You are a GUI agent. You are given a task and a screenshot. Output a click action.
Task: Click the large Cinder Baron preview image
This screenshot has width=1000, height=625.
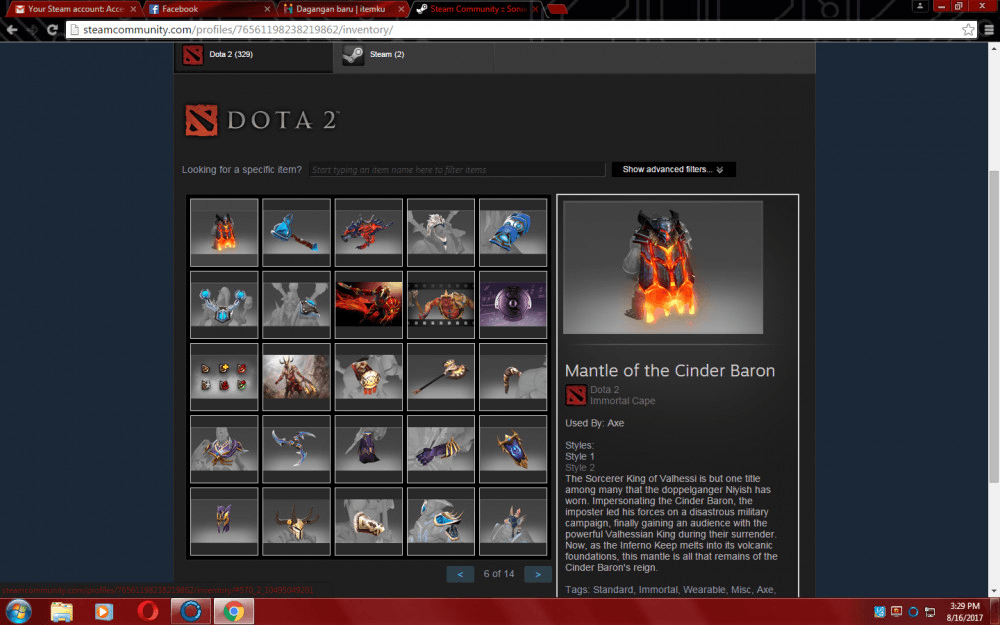point(662,267)
